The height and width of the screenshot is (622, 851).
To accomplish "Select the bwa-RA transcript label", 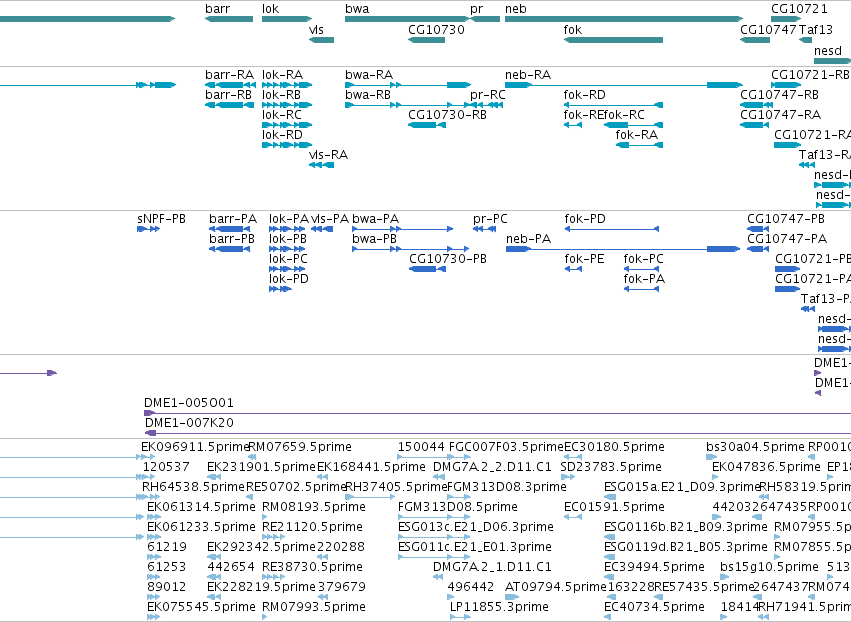I will tap(369, 74).
